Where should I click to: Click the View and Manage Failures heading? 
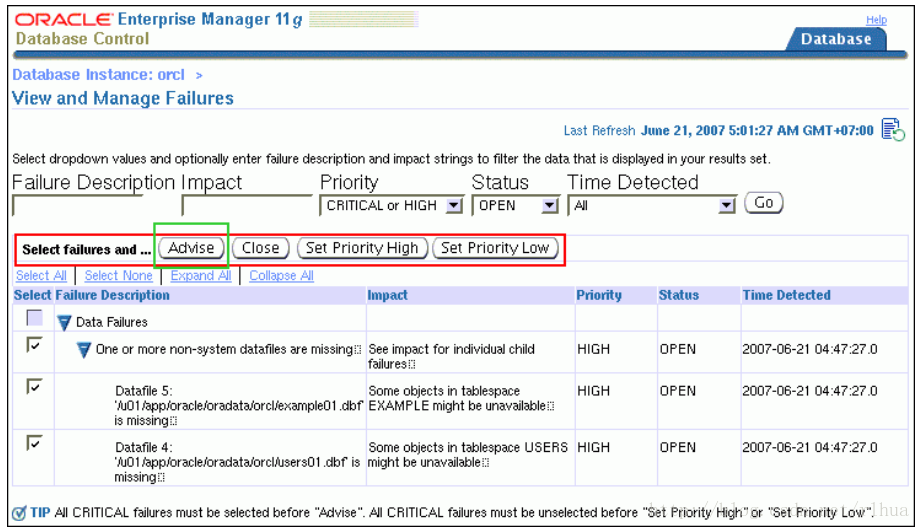[123, 98]
